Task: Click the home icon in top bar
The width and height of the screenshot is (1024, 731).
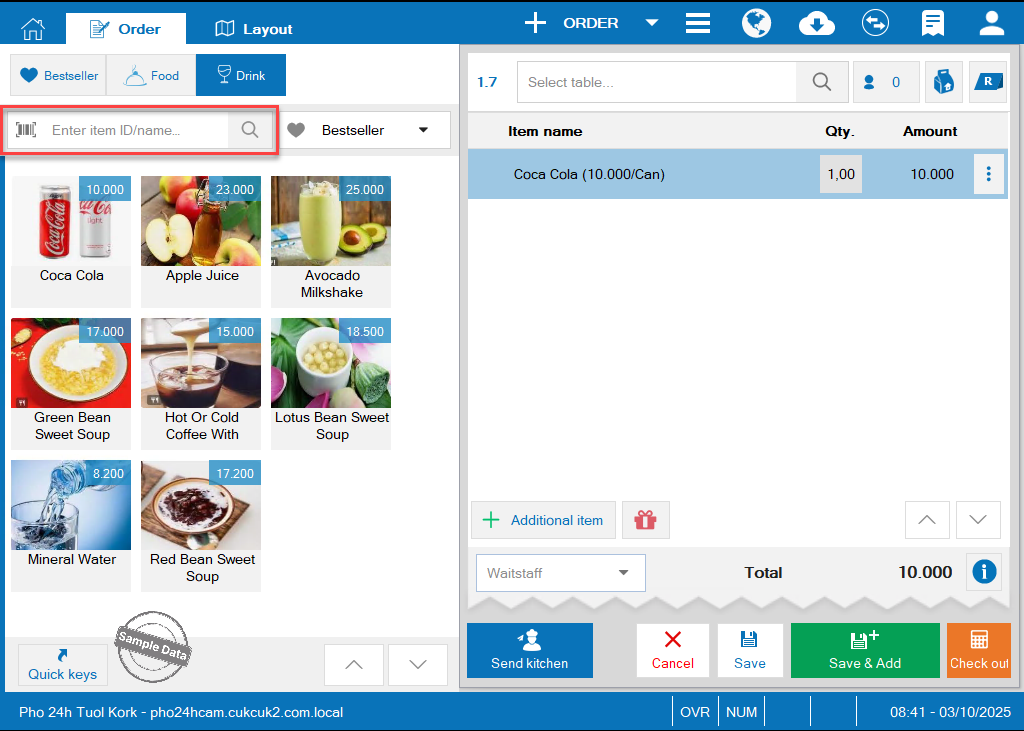Action: tap(33, 28)
